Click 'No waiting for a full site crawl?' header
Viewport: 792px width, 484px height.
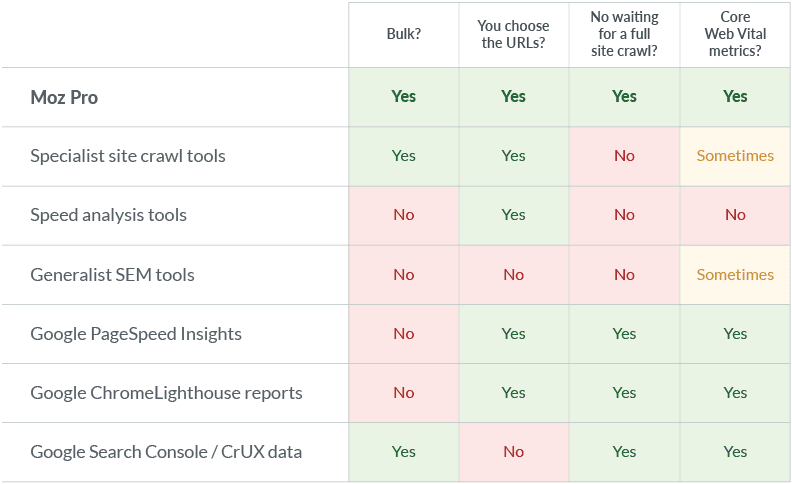(624, 34)
